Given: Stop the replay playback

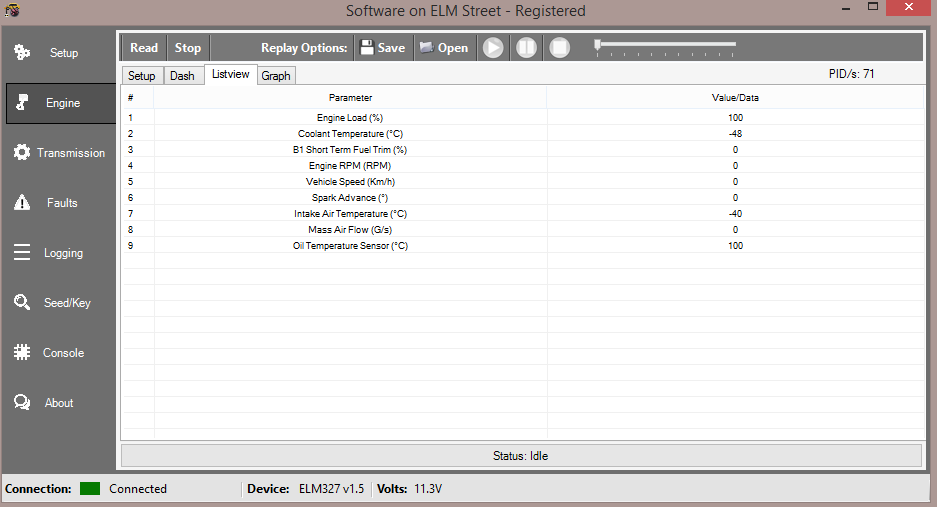Looking at the screenshot, I should (560, 48).
